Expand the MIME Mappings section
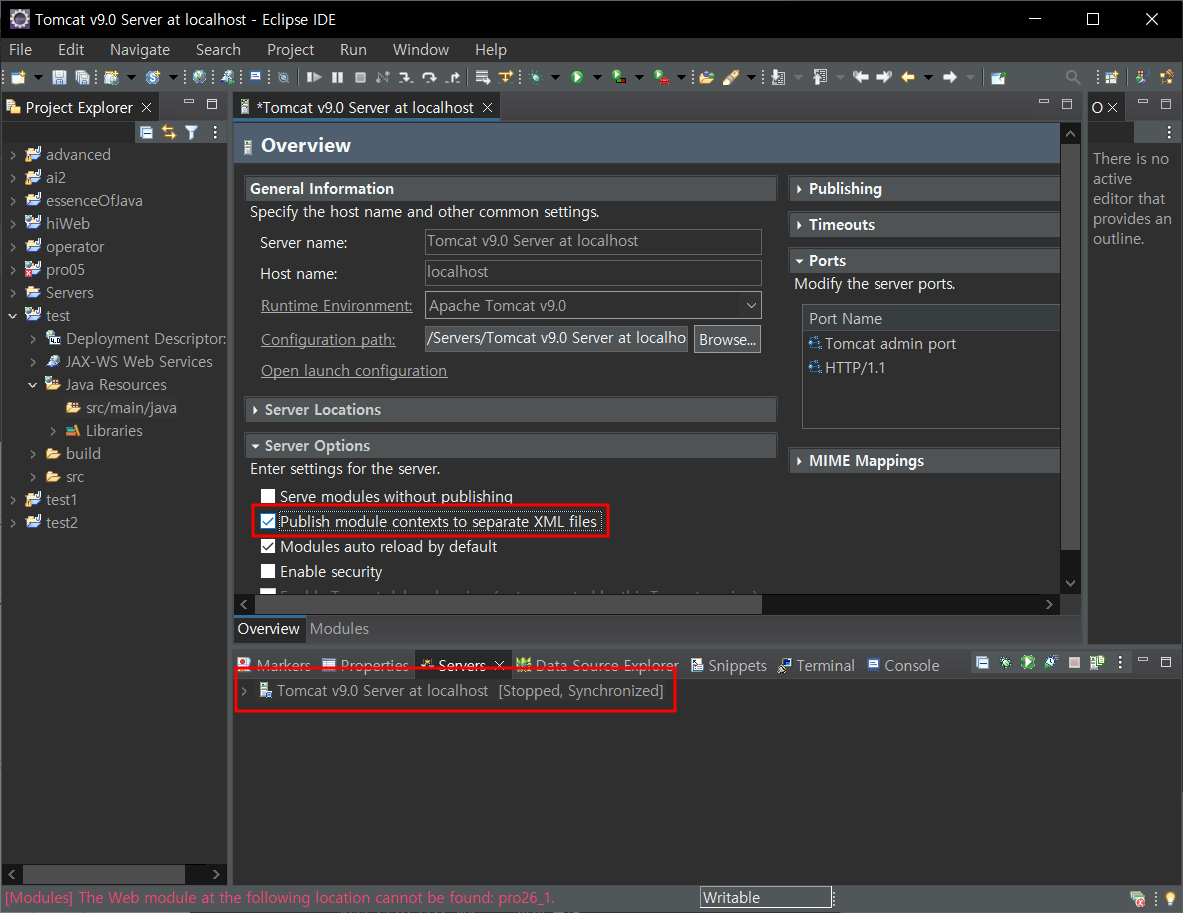The height and width of the screenshot is (913, 1183). pyautogui.click(x=799, y=461)
